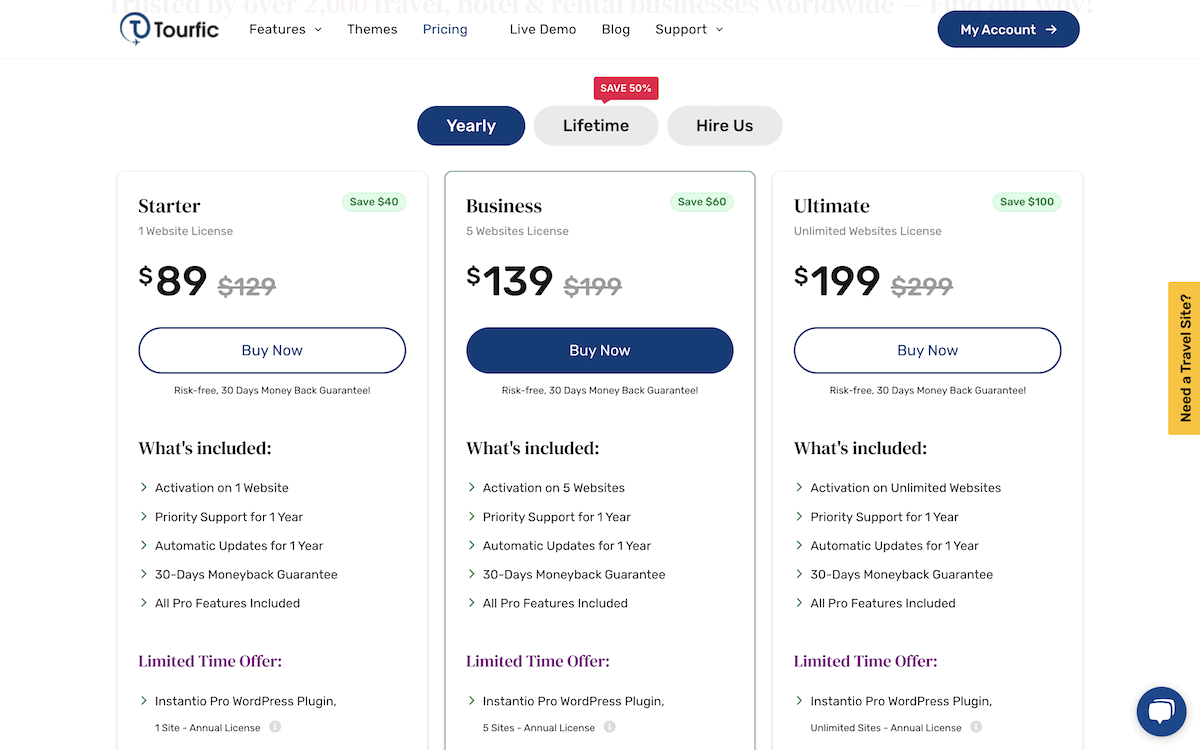Expand the Support dropdown menu
This screenshot has width=1200, height=750.
point(689,29)
